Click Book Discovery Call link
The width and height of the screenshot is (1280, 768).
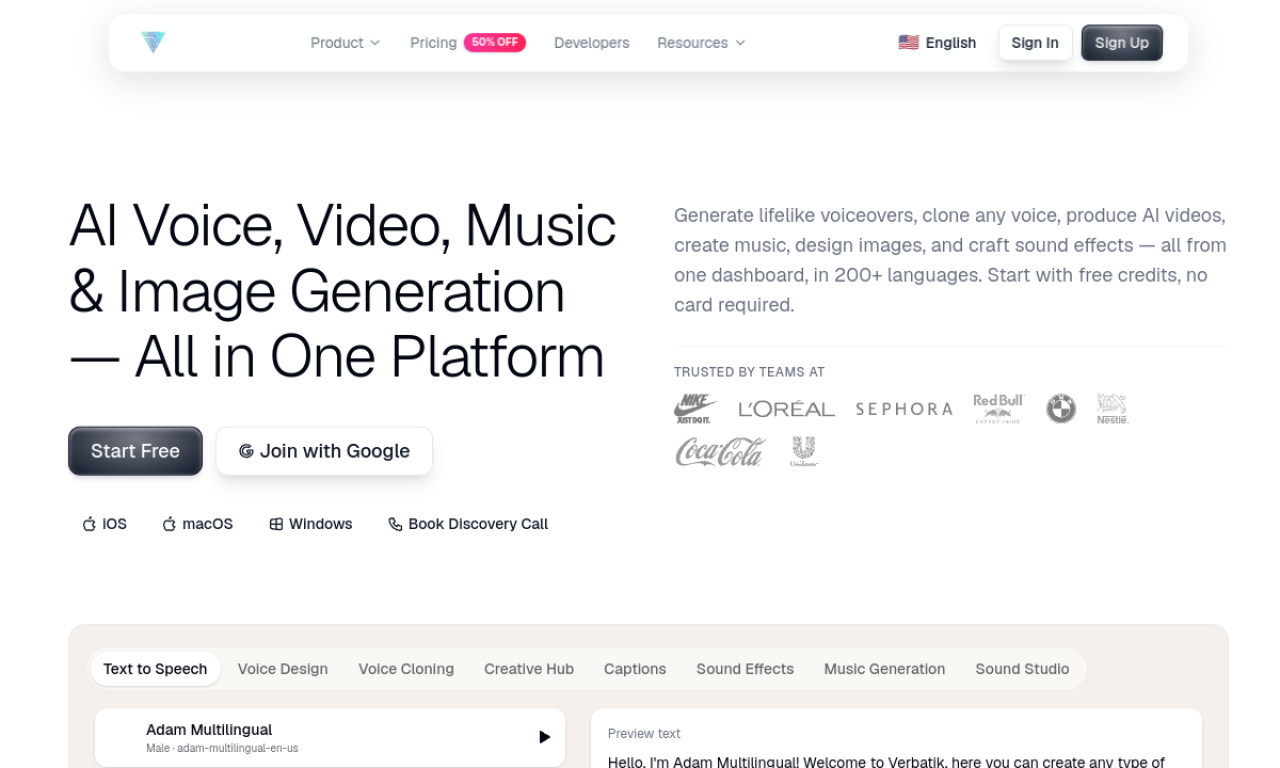[468, 524]
